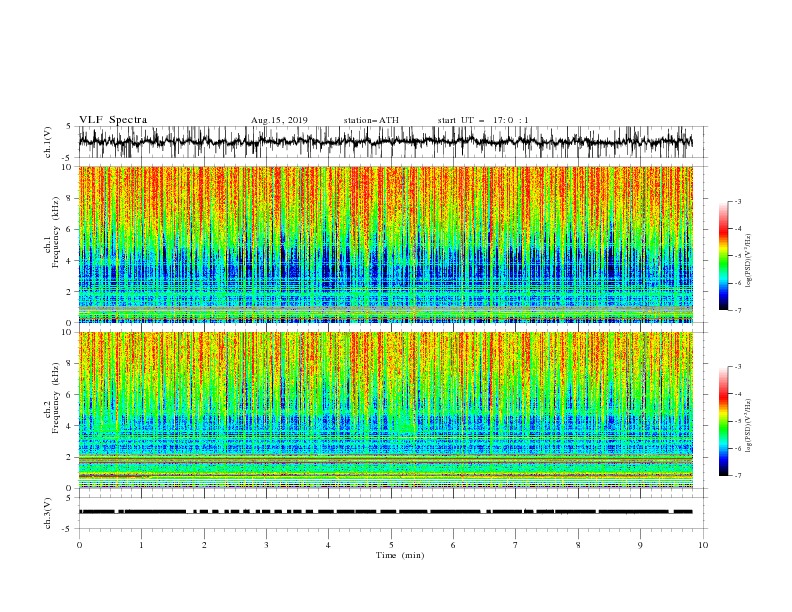The height and width of the screenshot is (612, 792).
Task: Click inside the ch.2 spectrogram panel
Action: (385, 410)
